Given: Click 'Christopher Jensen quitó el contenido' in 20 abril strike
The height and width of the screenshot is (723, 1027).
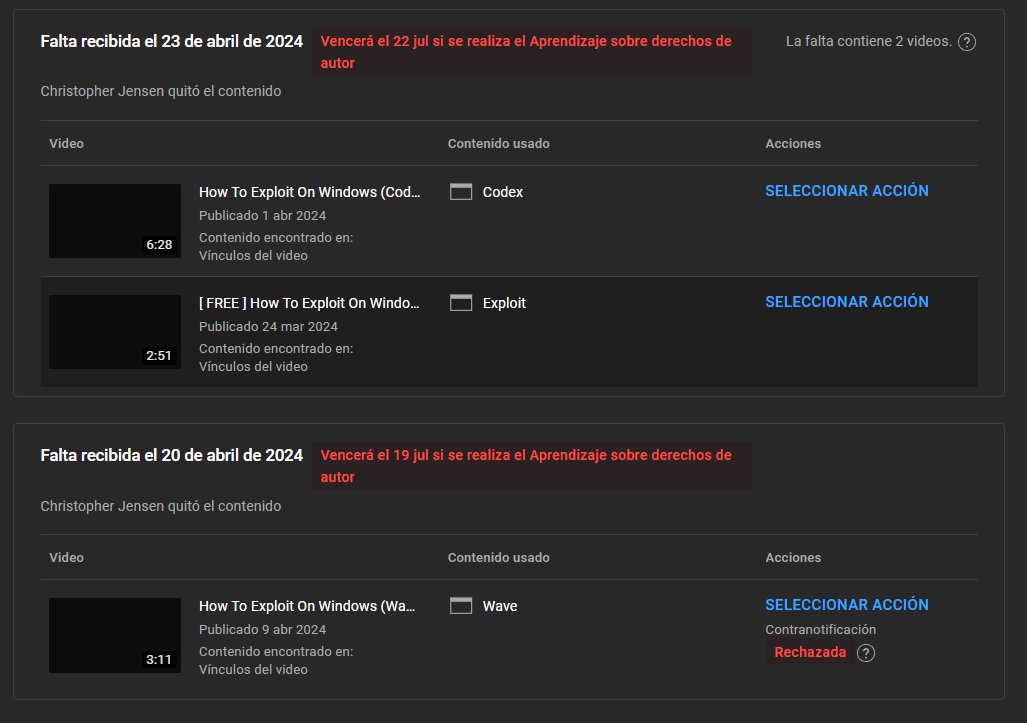Looking at the screenshot, I should pos(160,506).
